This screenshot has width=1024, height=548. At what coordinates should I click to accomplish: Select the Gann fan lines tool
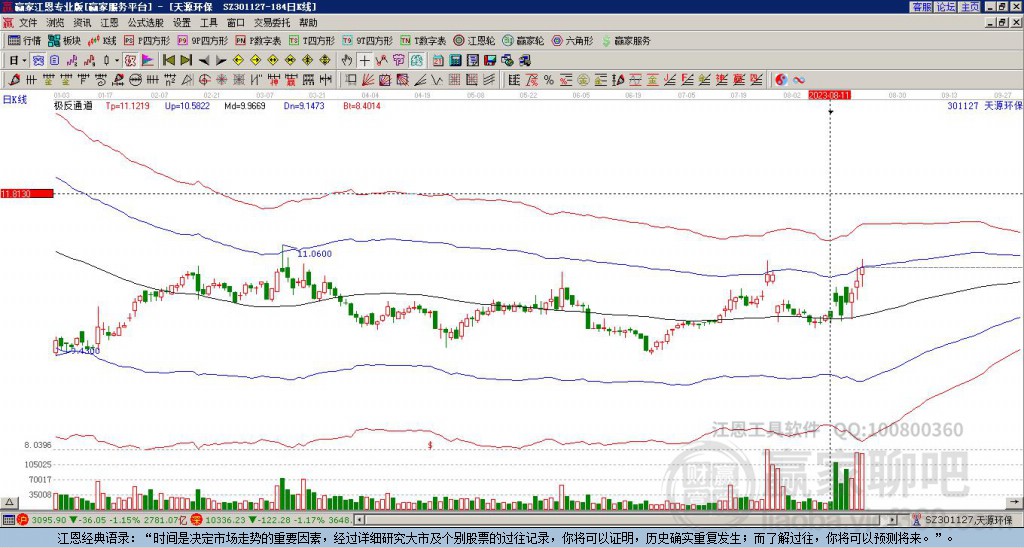(x=368, y=80)
